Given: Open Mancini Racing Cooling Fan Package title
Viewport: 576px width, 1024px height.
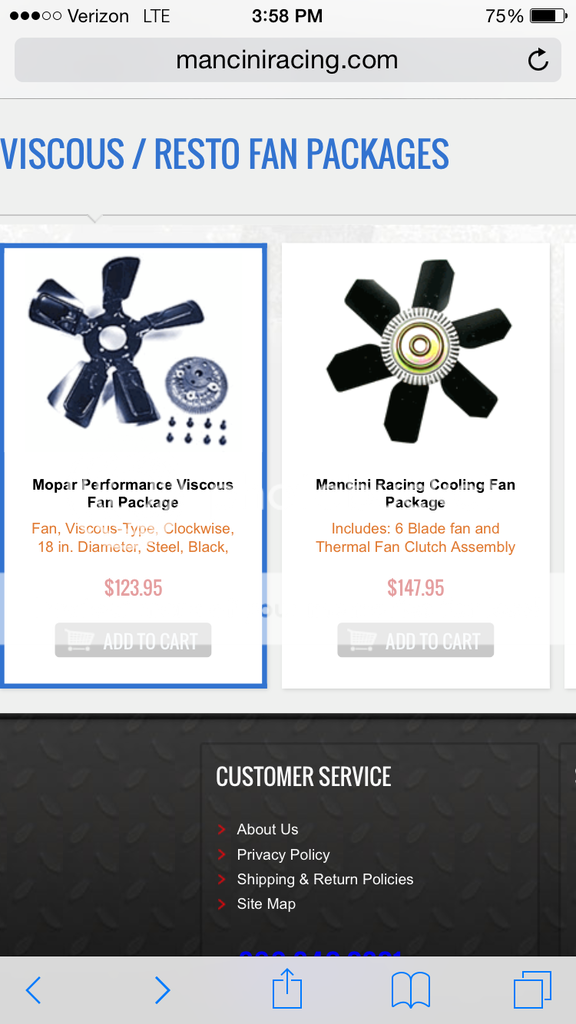Looking at the screenshot, I should tap(415, 493).
